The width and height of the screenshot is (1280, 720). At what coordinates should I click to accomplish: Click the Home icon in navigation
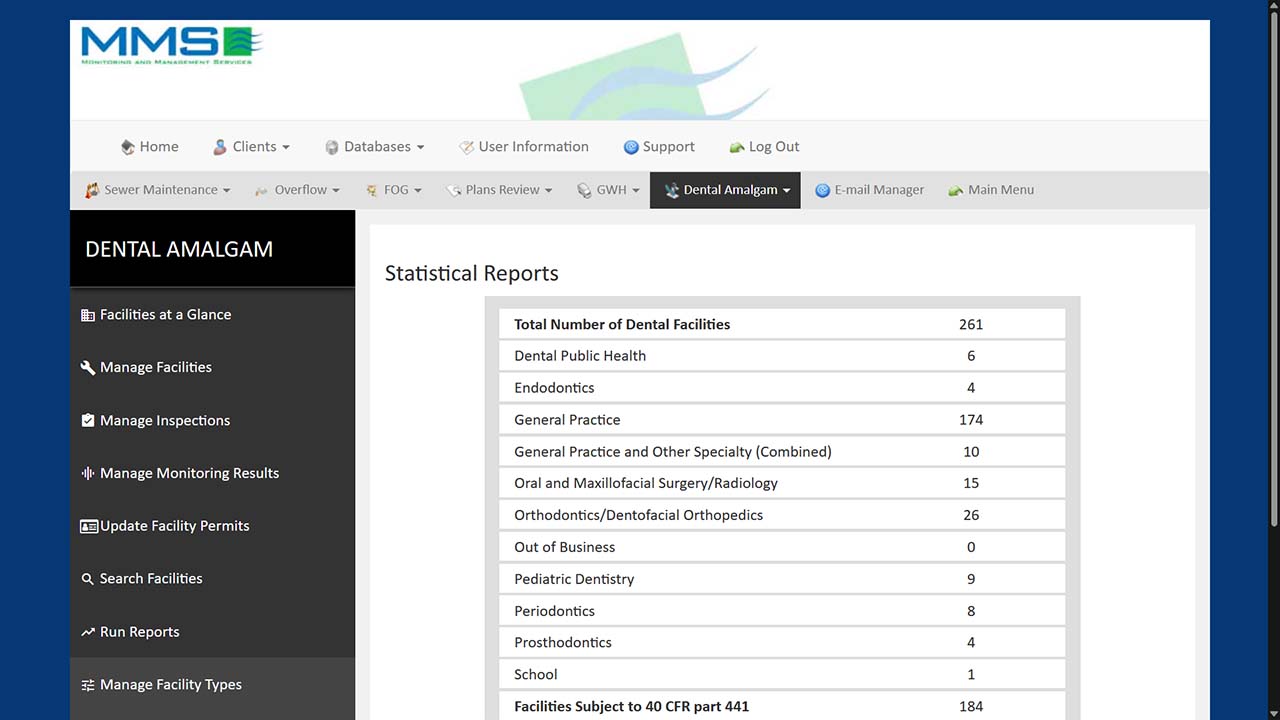tap(128, 147)
